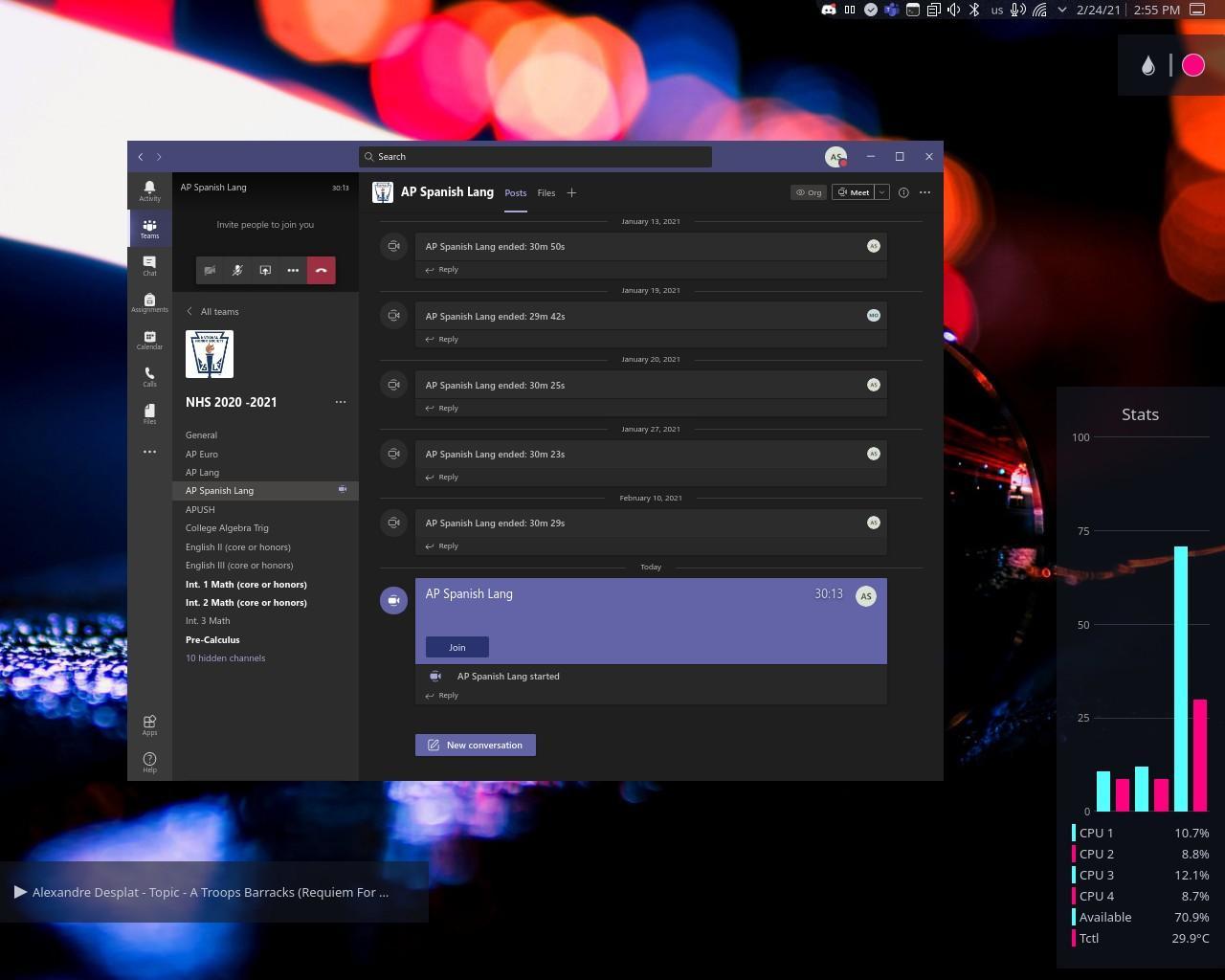
Task: Click the tall CPU bar in Stats
Action: tap(1181, 679)
